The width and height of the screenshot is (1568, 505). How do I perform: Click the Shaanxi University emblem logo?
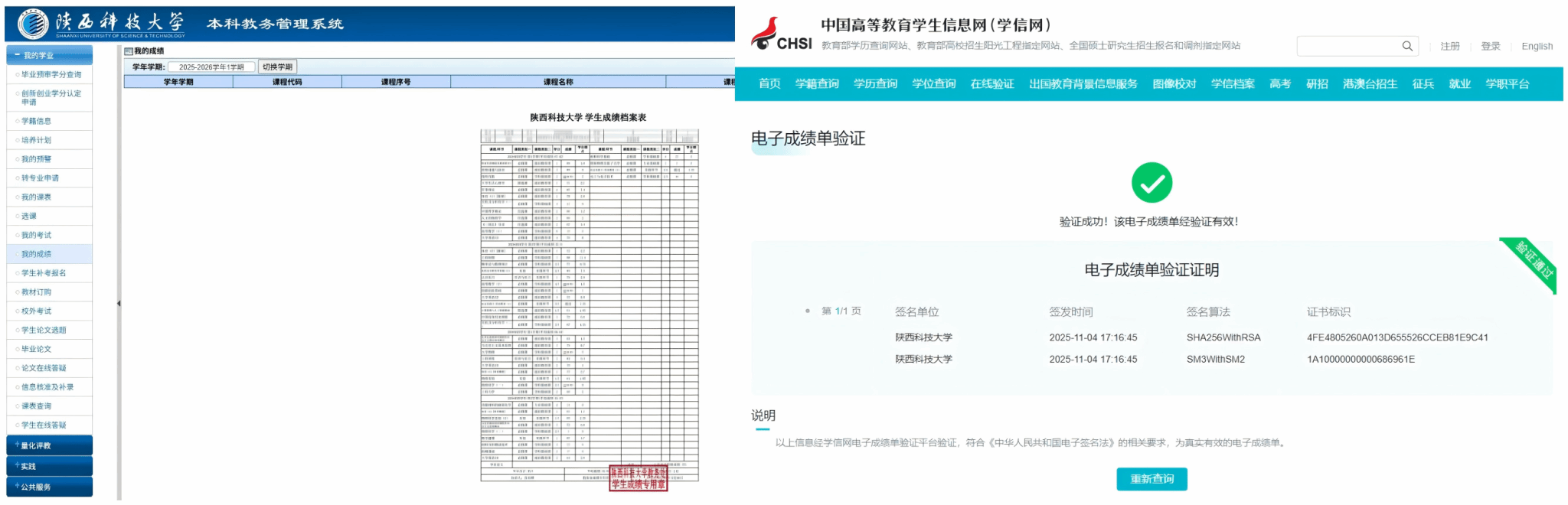point(33,24)
